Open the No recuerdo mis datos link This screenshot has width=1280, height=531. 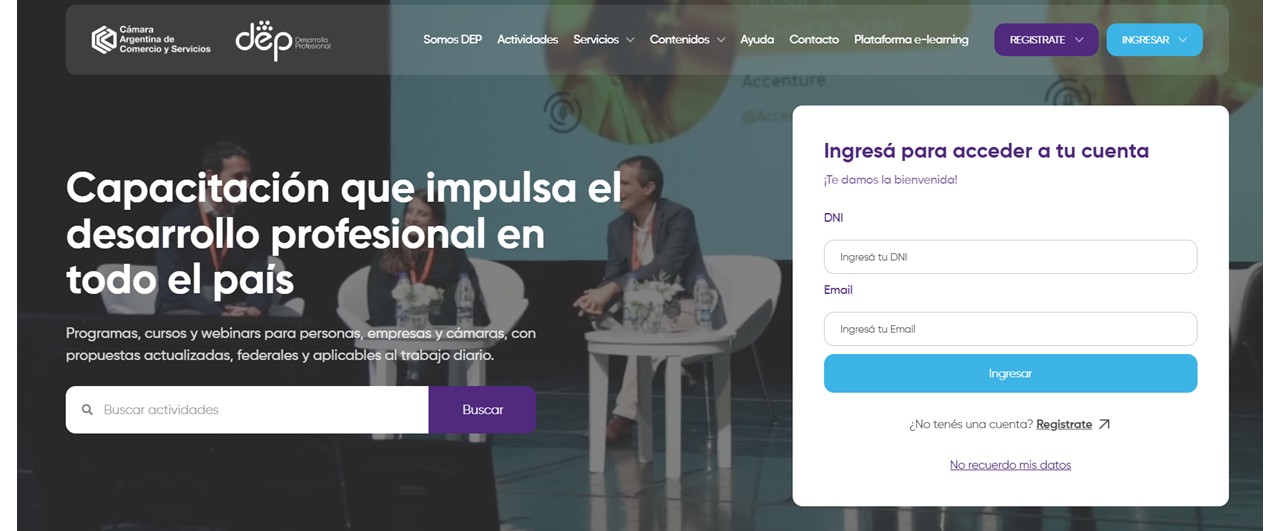coord(1010,465)
